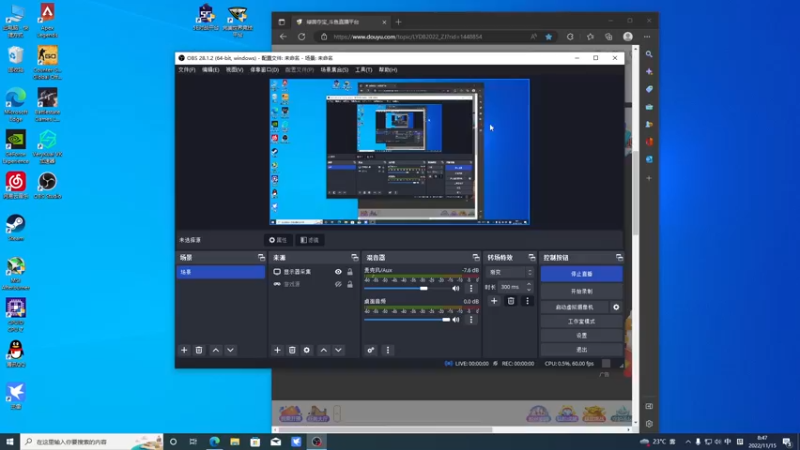Pop out the Scenes dock panel
800x450 pixels.
coord(261,258)
